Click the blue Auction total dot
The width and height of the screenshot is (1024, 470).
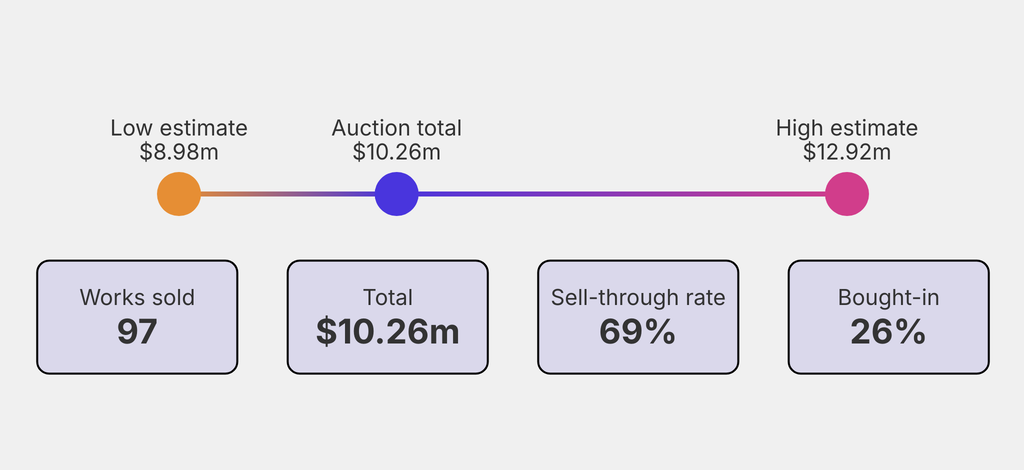pos(396,194)
